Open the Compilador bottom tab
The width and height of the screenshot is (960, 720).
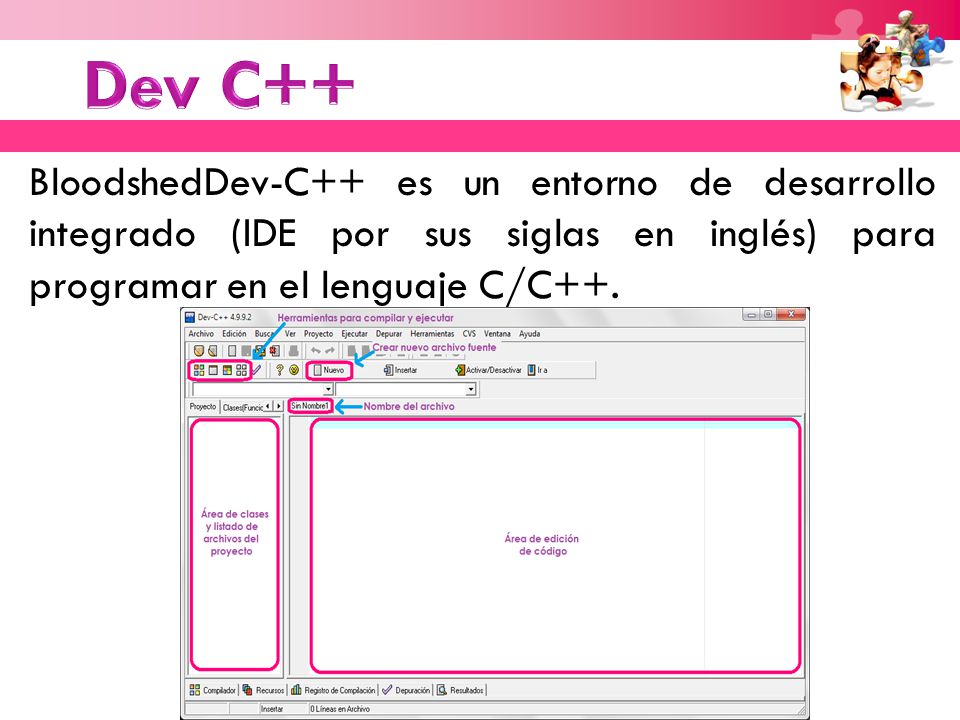click(x=212, y=690)
